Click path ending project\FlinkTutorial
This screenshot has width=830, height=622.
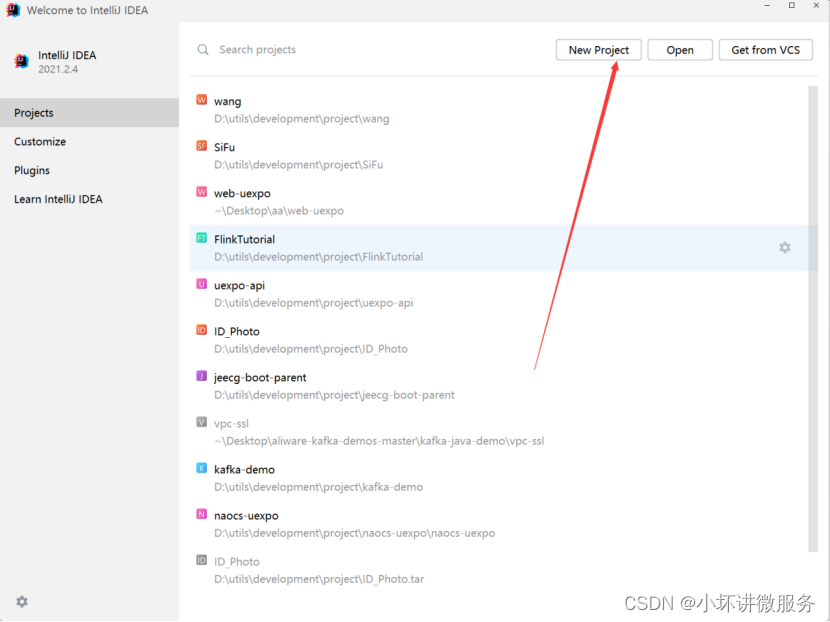coord(318,257)
